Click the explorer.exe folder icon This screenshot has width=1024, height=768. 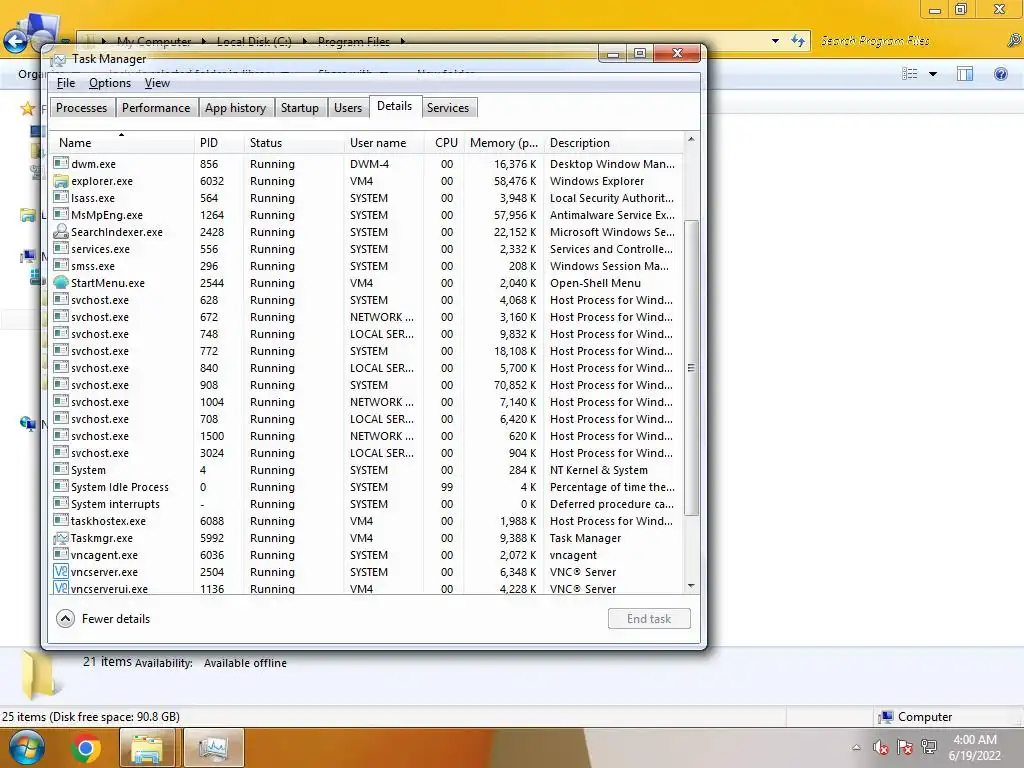pyautogui.click(x=61, y=180)
